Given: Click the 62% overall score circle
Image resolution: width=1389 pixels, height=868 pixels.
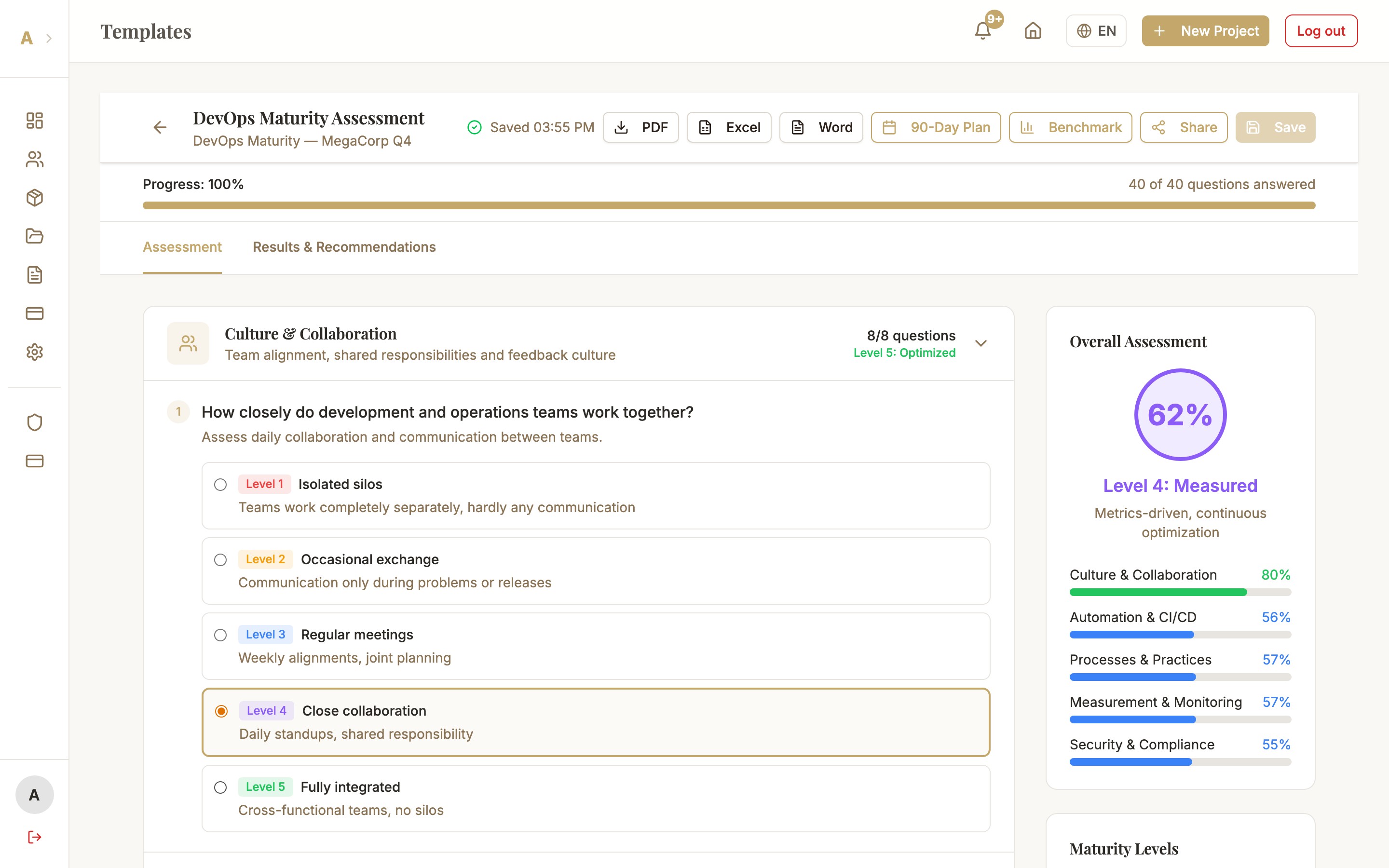Looking at the screenshot, I should tap(1180, 415).
